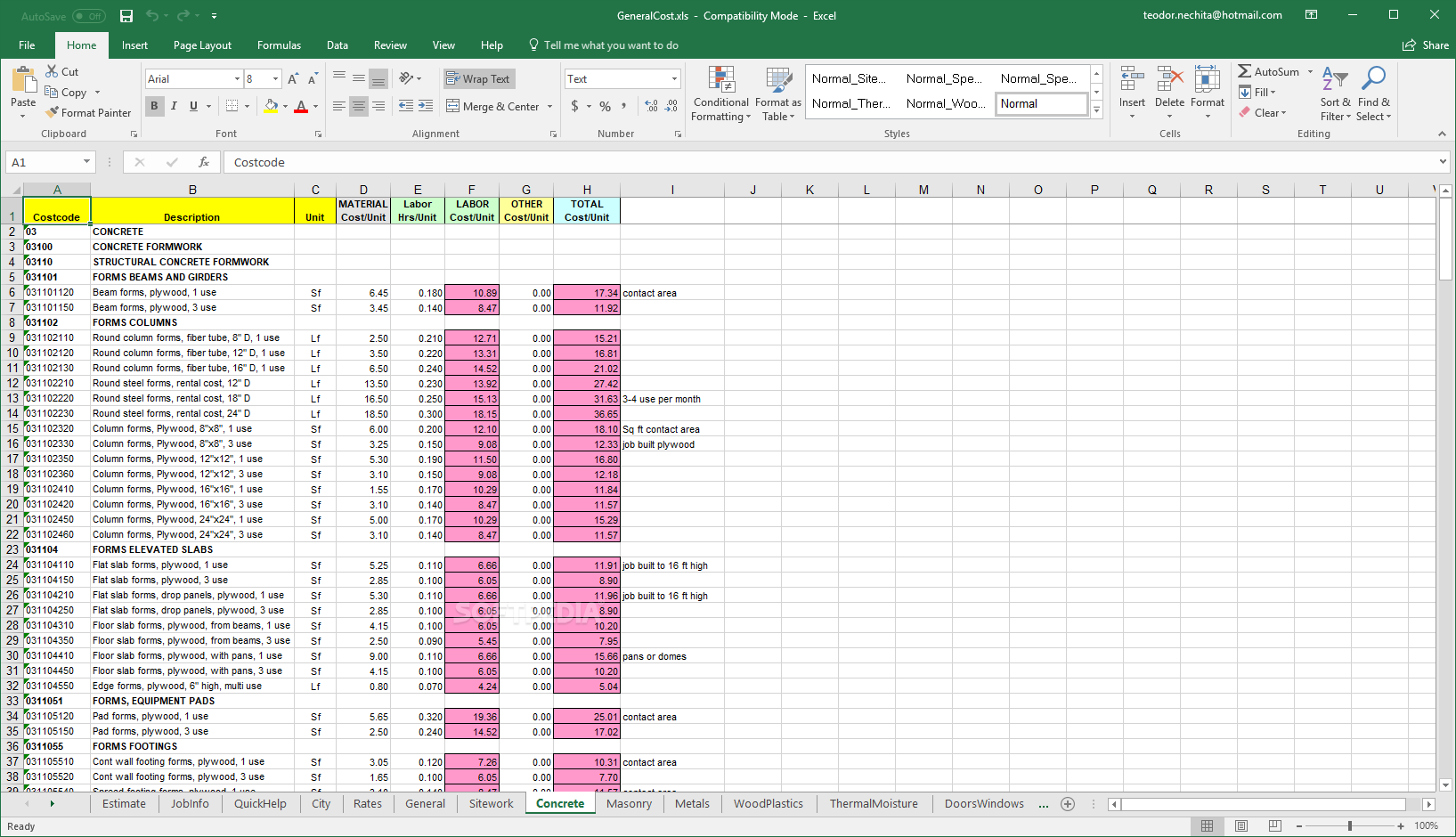Toggle Center horizontal alignment

tap(358, 106)
